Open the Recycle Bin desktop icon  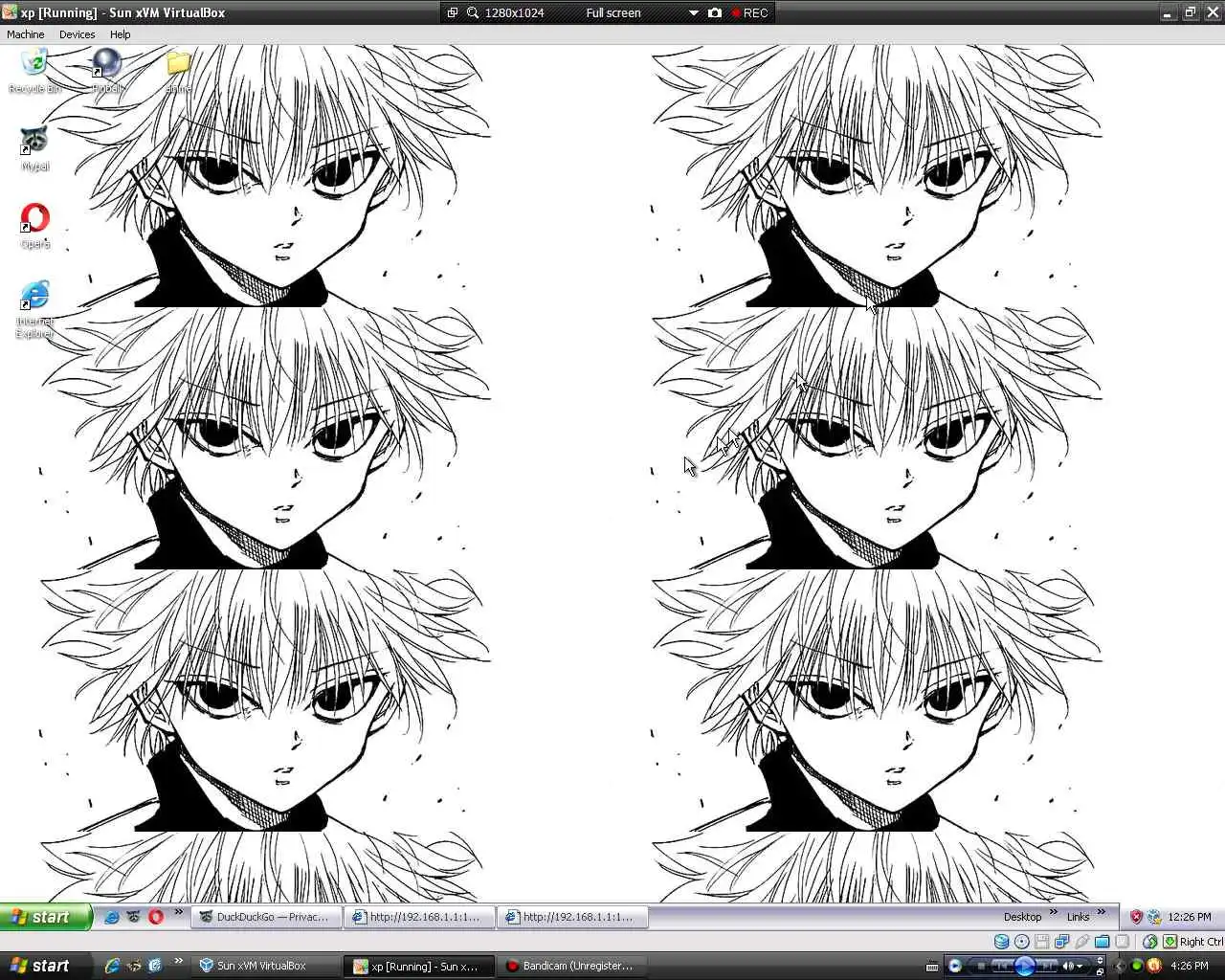[x=34, y=71]
